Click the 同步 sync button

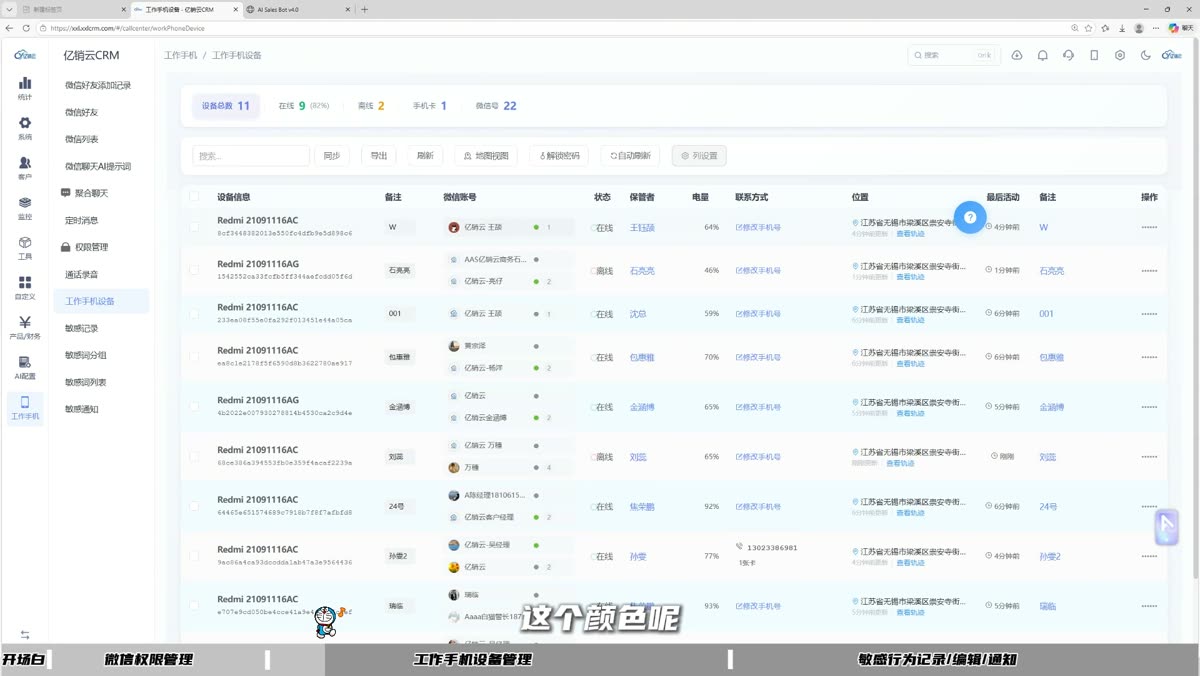point(332,156)
